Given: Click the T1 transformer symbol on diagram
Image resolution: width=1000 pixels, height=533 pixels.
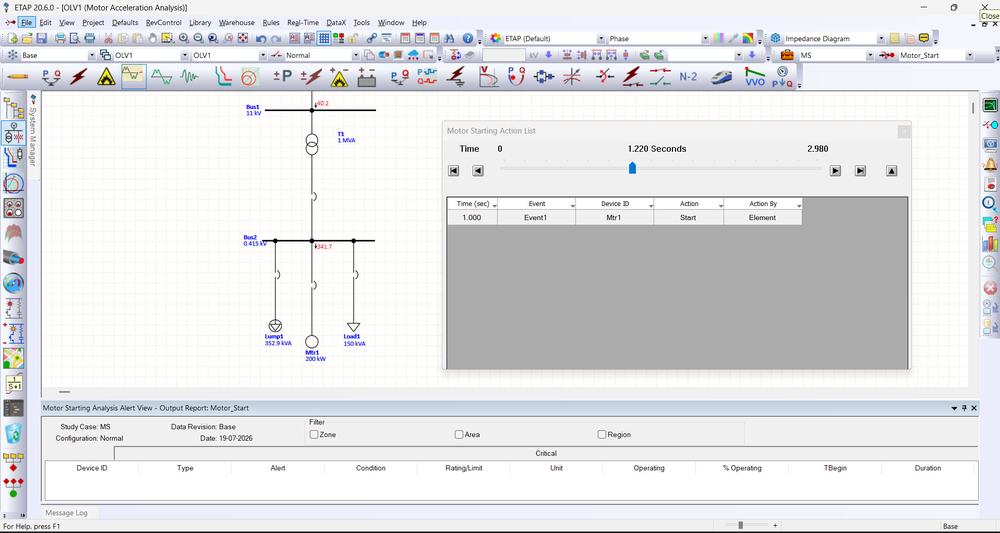Looking at the screenshot, I should point(311,144).
